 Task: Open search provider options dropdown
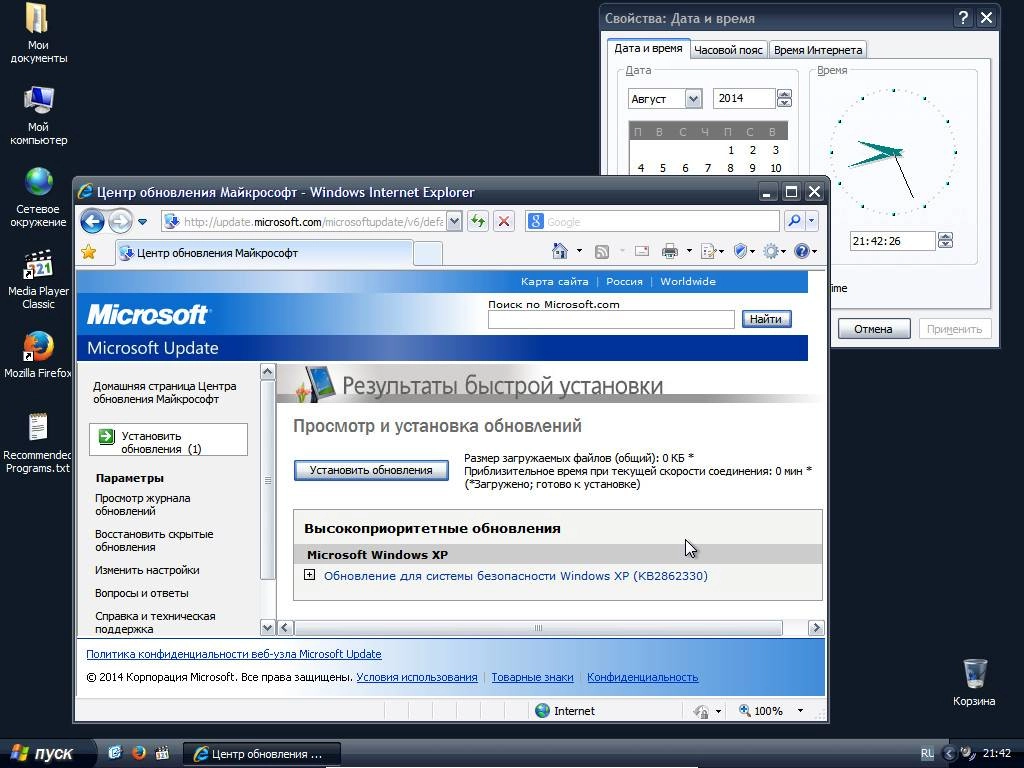811,221
